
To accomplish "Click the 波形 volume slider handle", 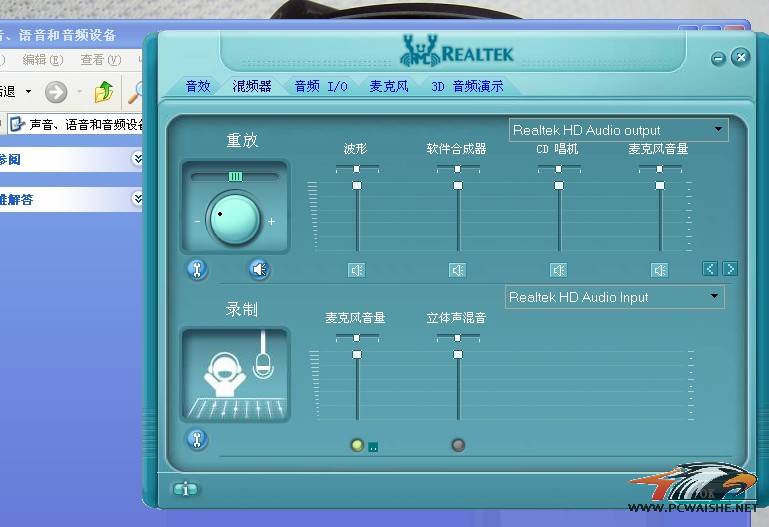I will [x=357, y=186].
